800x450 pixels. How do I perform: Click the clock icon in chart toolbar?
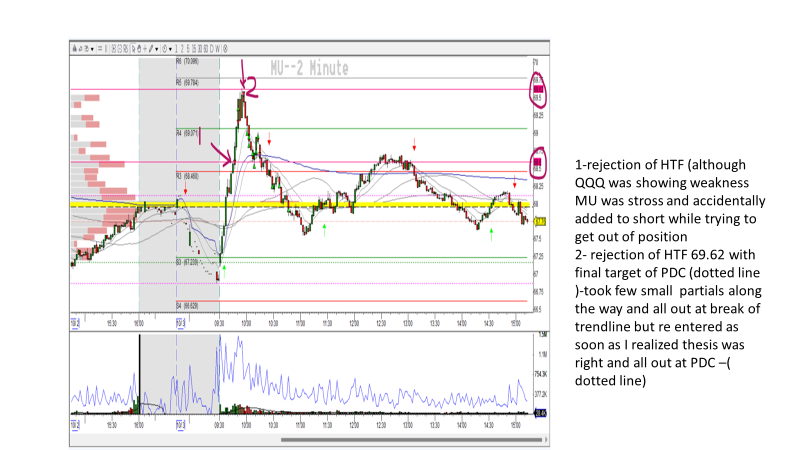point(164,49)
